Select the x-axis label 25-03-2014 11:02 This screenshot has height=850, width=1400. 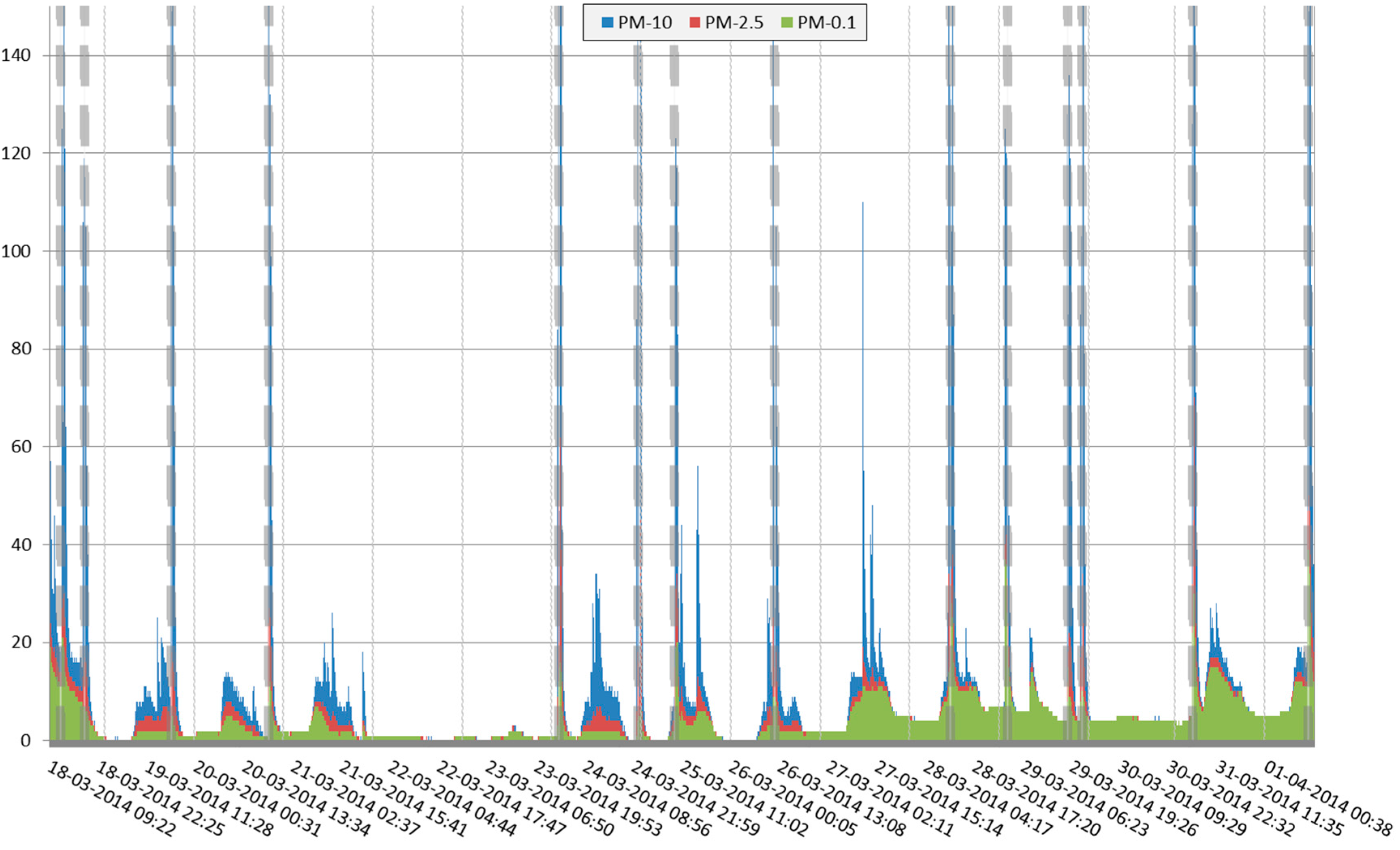pyautogui.click(x=743, y=799)
